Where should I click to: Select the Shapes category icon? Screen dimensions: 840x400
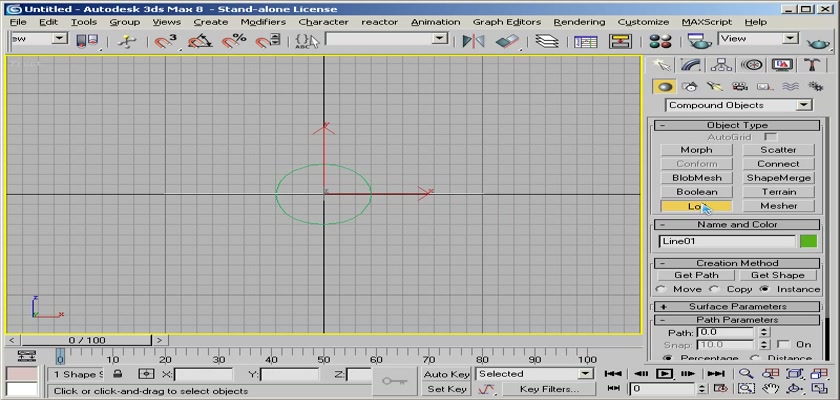(690, 86)
